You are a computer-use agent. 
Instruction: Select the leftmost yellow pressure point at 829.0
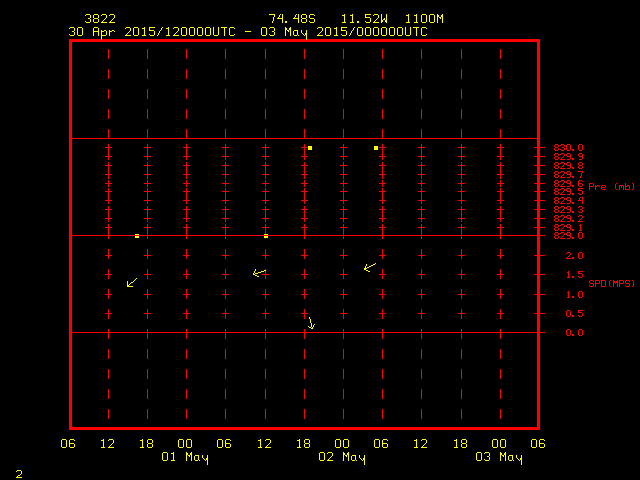pos(137,236)
